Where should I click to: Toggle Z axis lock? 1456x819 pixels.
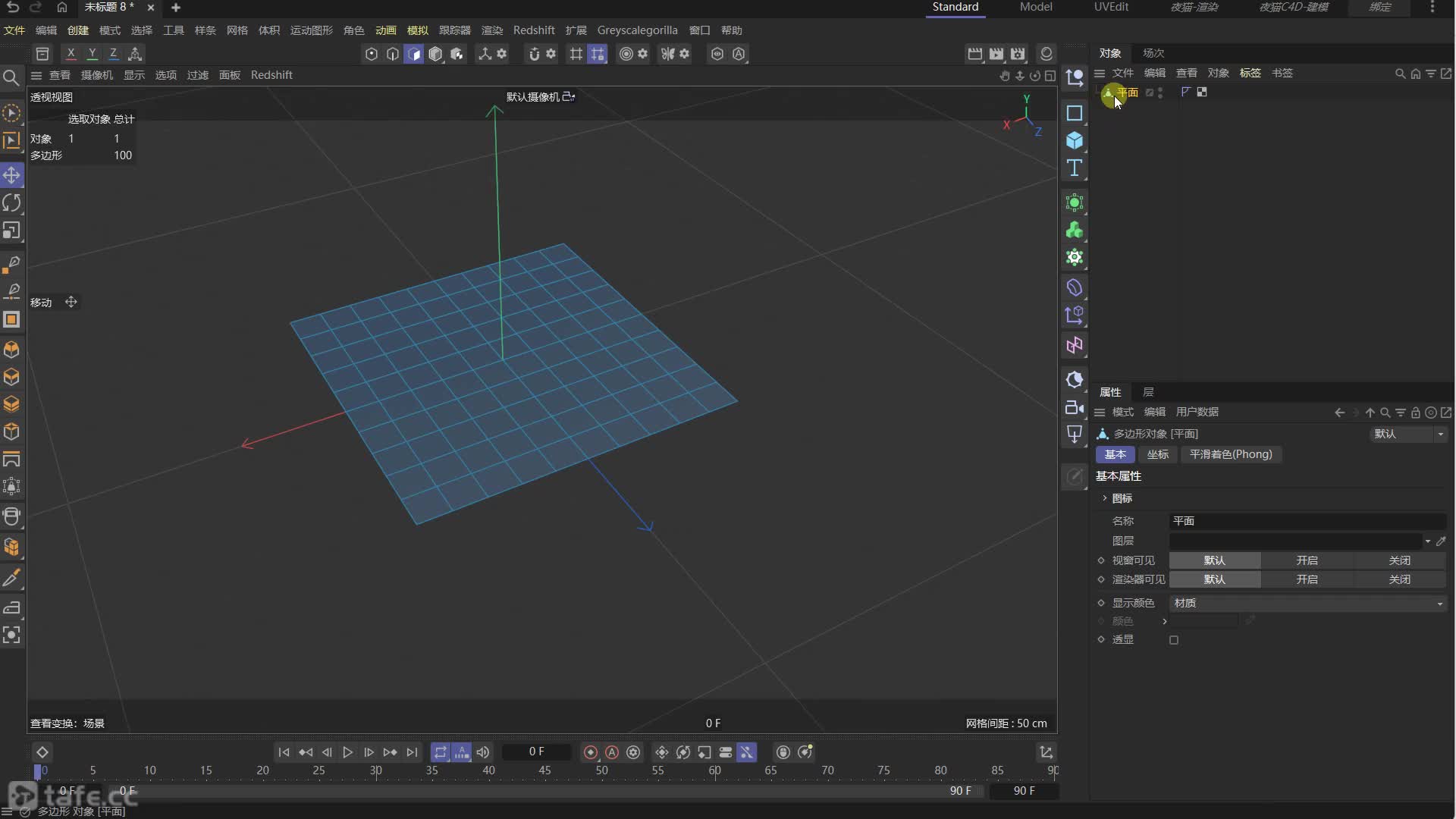coord(113,54)
